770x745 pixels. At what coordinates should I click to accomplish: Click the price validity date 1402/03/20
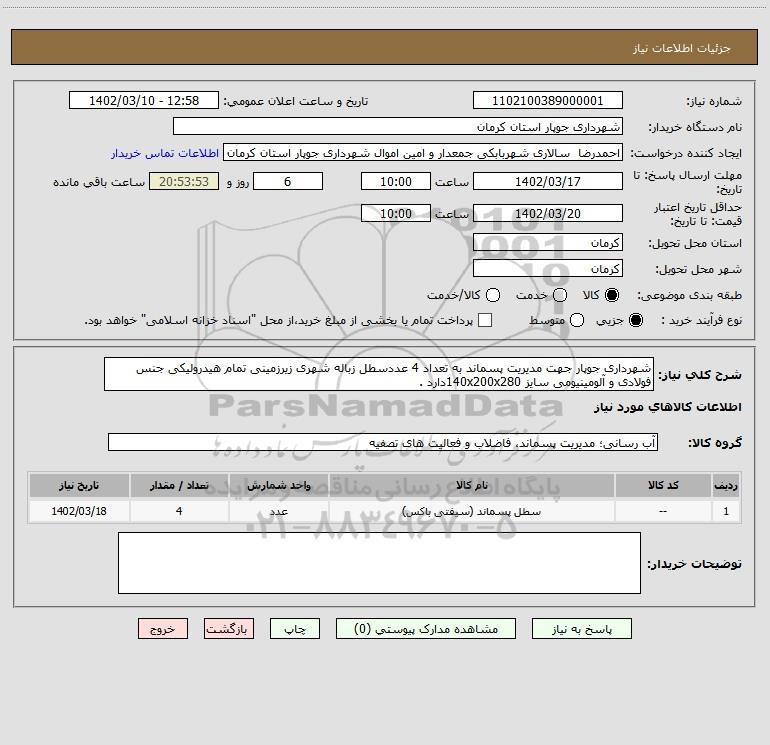(x=548, y=213)
